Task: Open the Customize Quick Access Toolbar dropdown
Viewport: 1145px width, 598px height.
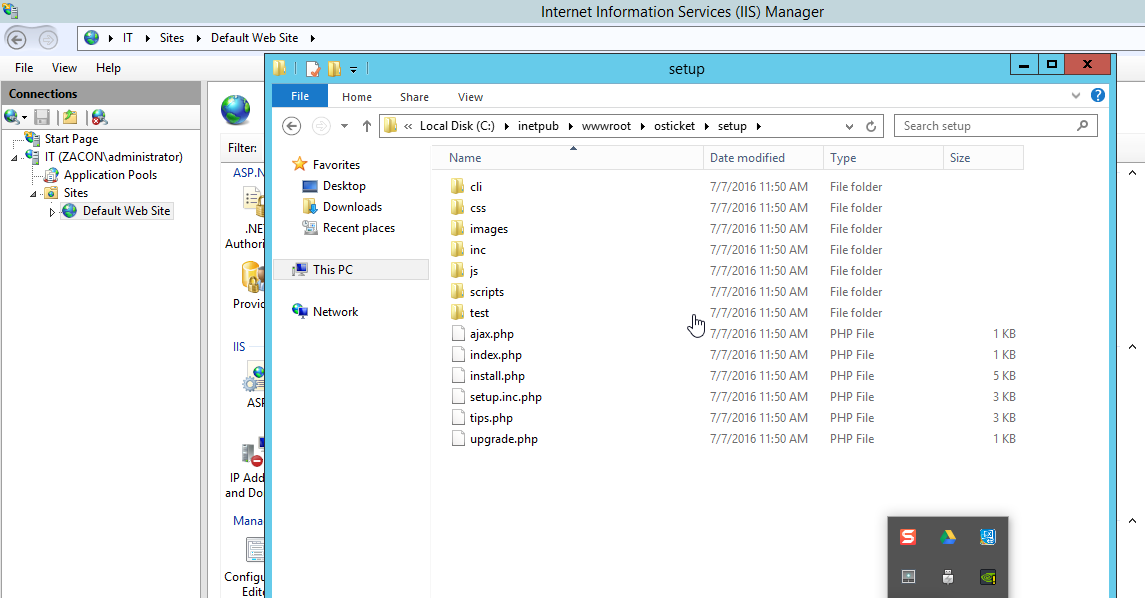Action: (353, 70)
